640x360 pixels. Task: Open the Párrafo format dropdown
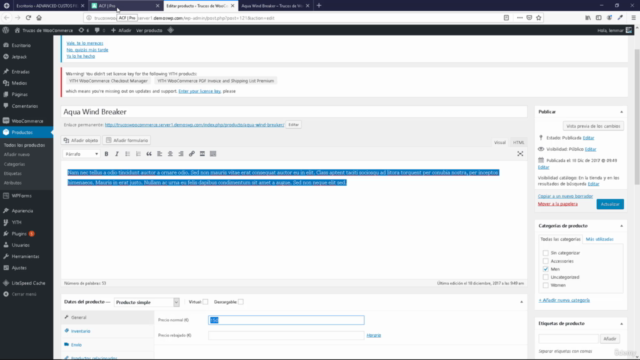point(82,154)
